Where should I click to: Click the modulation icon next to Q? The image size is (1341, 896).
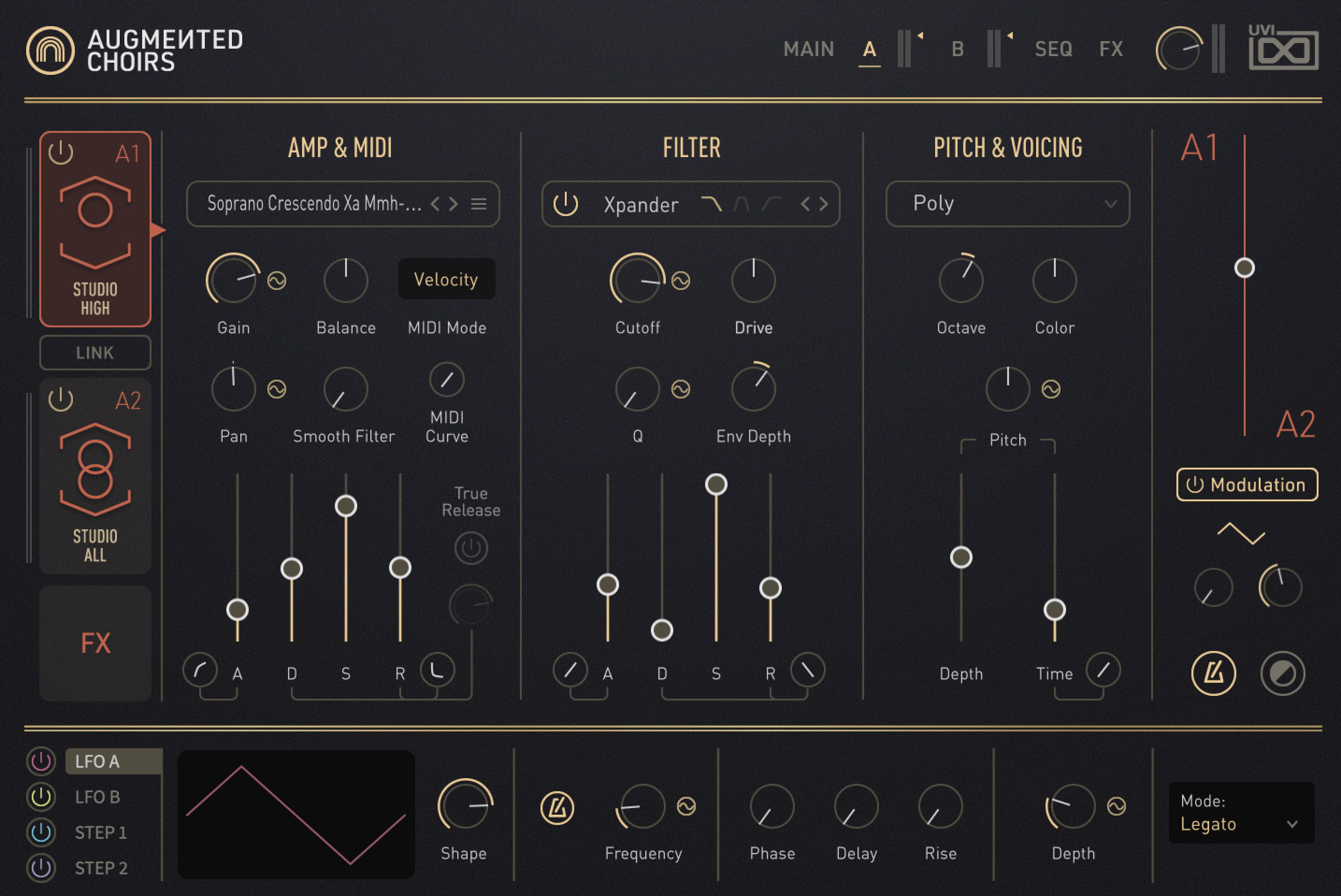point(680,389)
